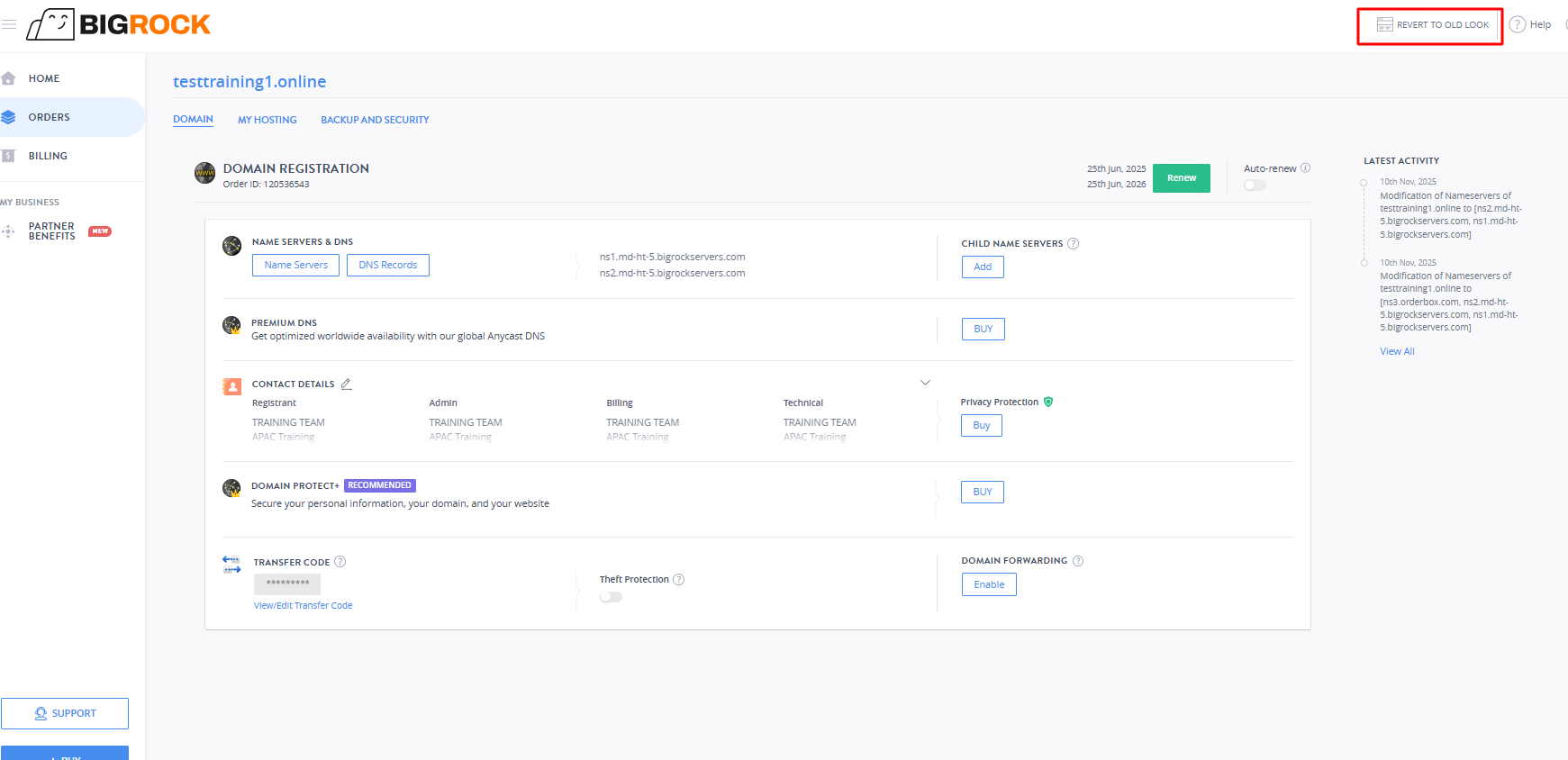Click the Transfer Code arrows icon
The image size is (1568, 760).
pos(232,564)
